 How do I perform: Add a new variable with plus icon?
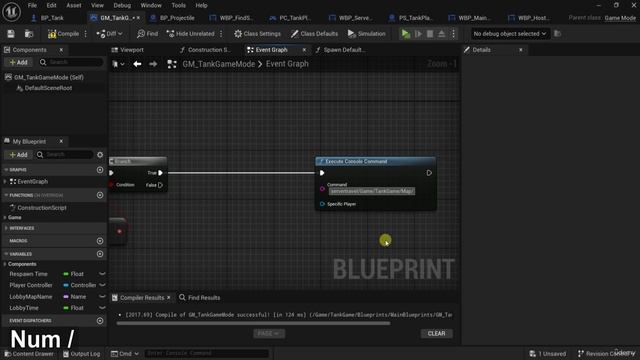[x=100, y=254]
